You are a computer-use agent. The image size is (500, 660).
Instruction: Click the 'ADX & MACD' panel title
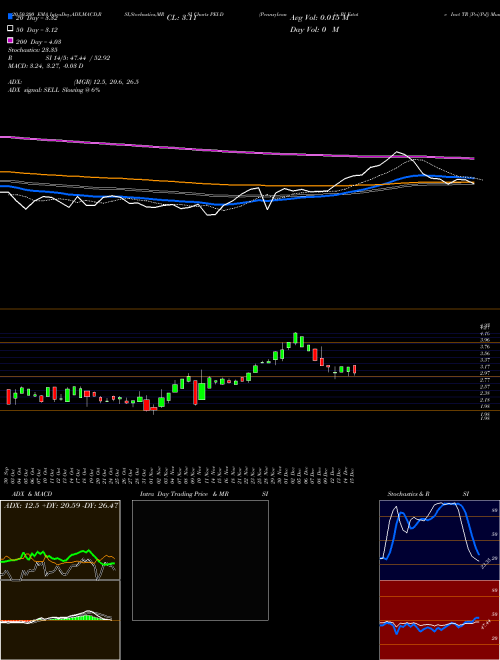point(32,494)
